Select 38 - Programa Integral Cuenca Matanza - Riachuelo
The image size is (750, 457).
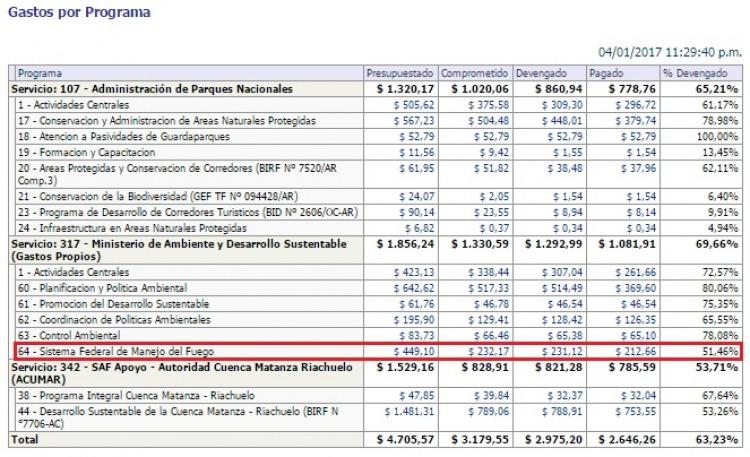click(136, 396)
